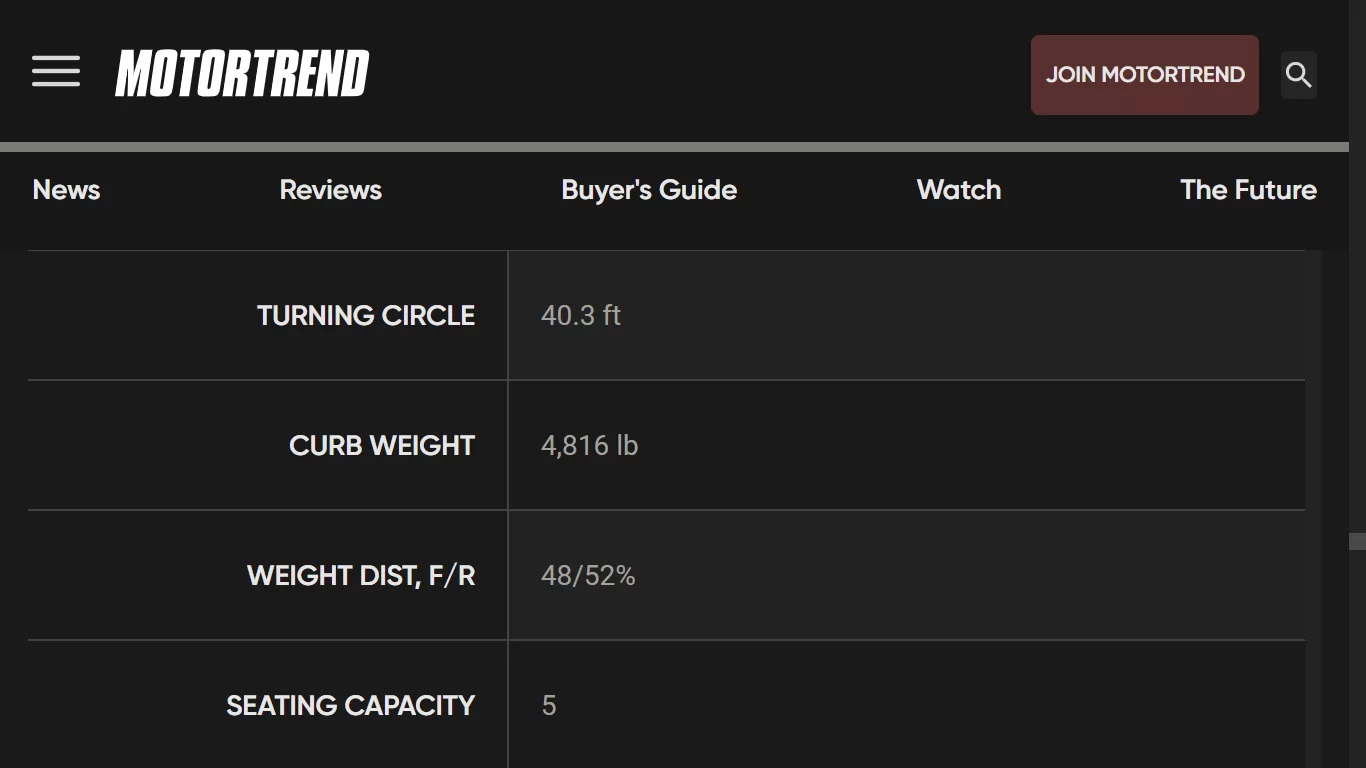Click the Seating Capacity label
The height and width of the screenshot is (768, 1366).
350,706
